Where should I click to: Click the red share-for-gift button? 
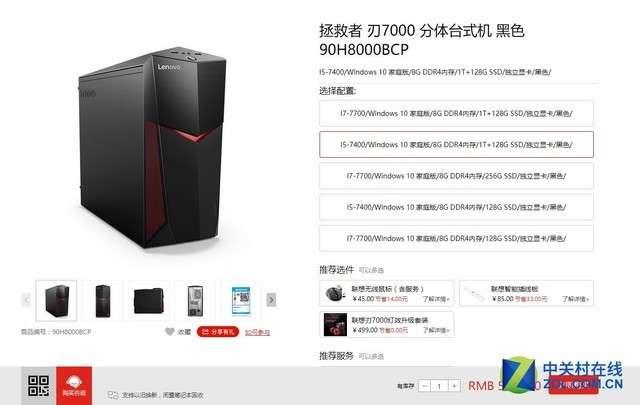coord(218,332)
